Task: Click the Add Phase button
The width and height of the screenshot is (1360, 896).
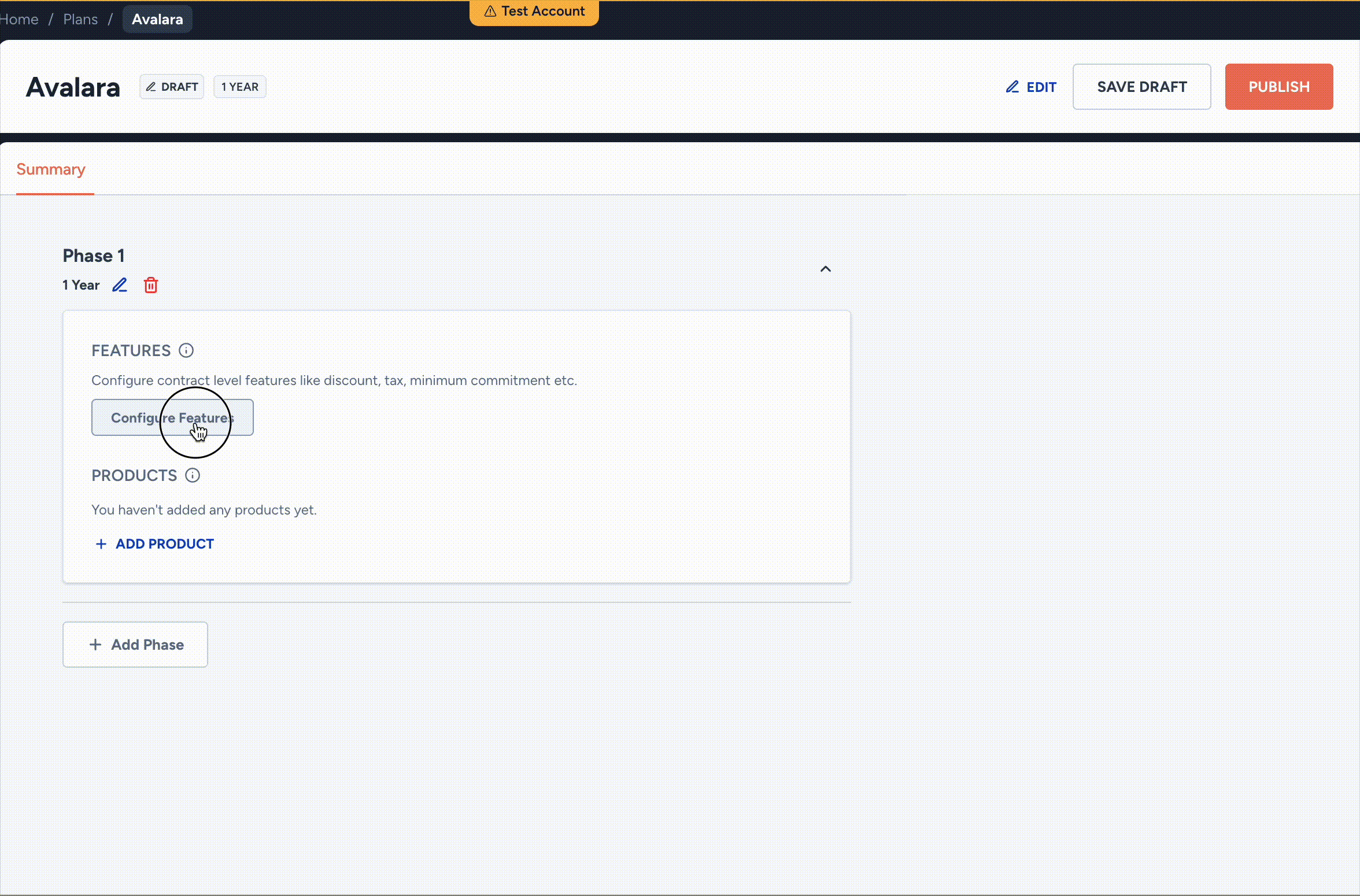Action: (135, 645)
